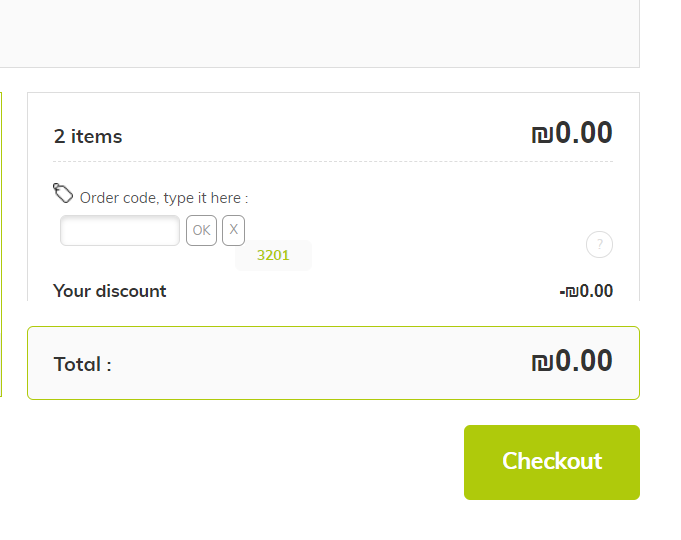The height and width of the screenshot is (540, 681).
Task: Open the question mark help icon
Action: (599, 244)
